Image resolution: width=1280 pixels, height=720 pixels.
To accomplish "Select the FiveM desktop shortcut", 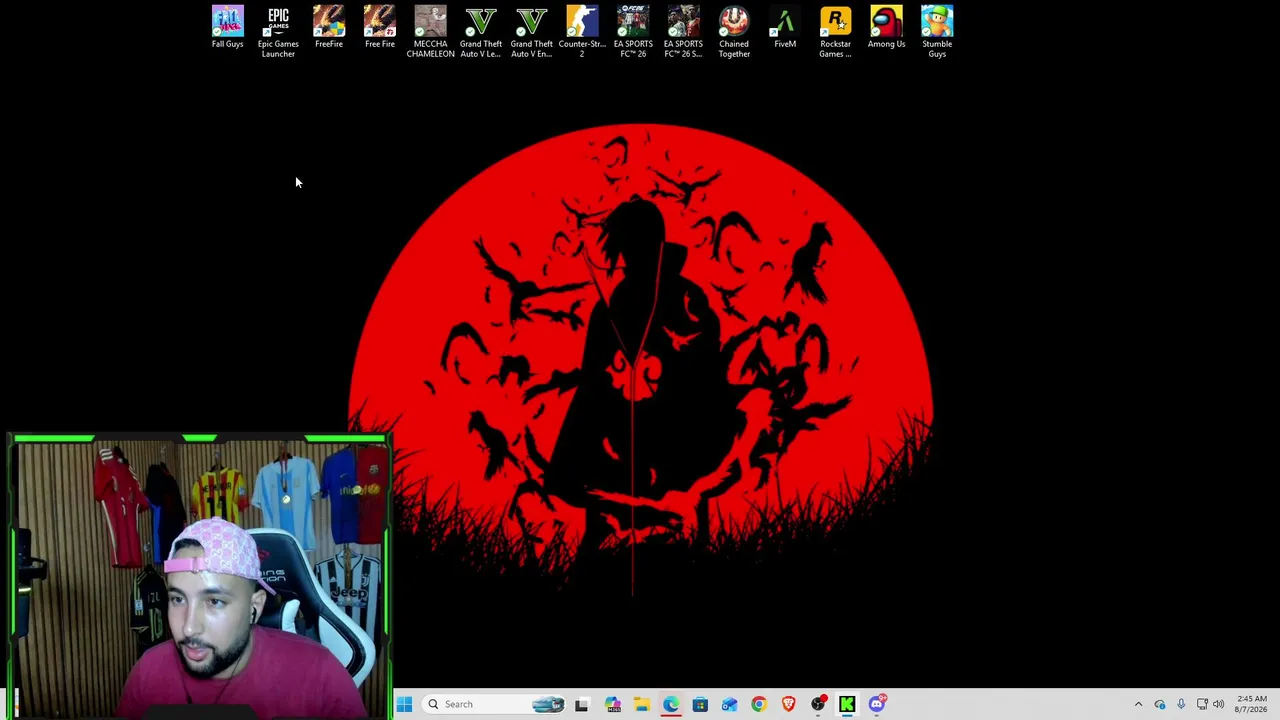I will pyautogui.click(x=785, y=28).
